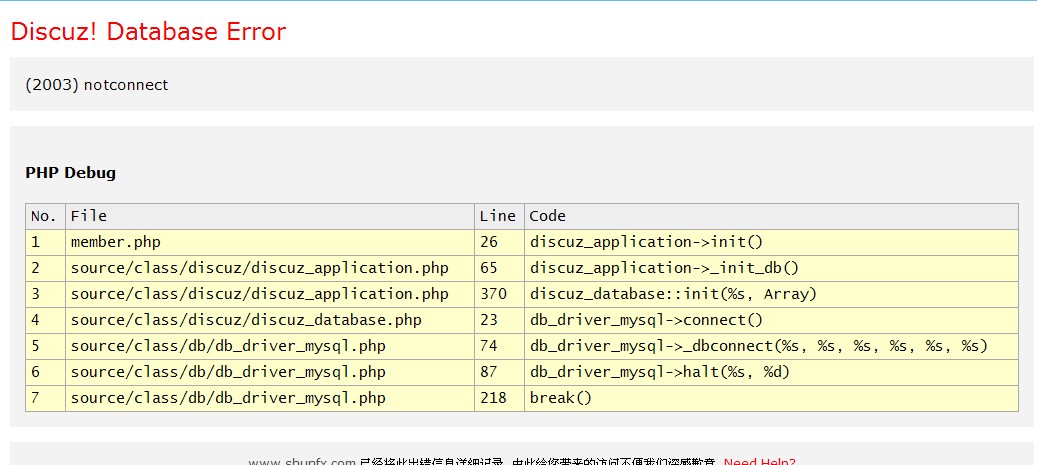
Task: Select the Line column header
Action: pos(497,216)
